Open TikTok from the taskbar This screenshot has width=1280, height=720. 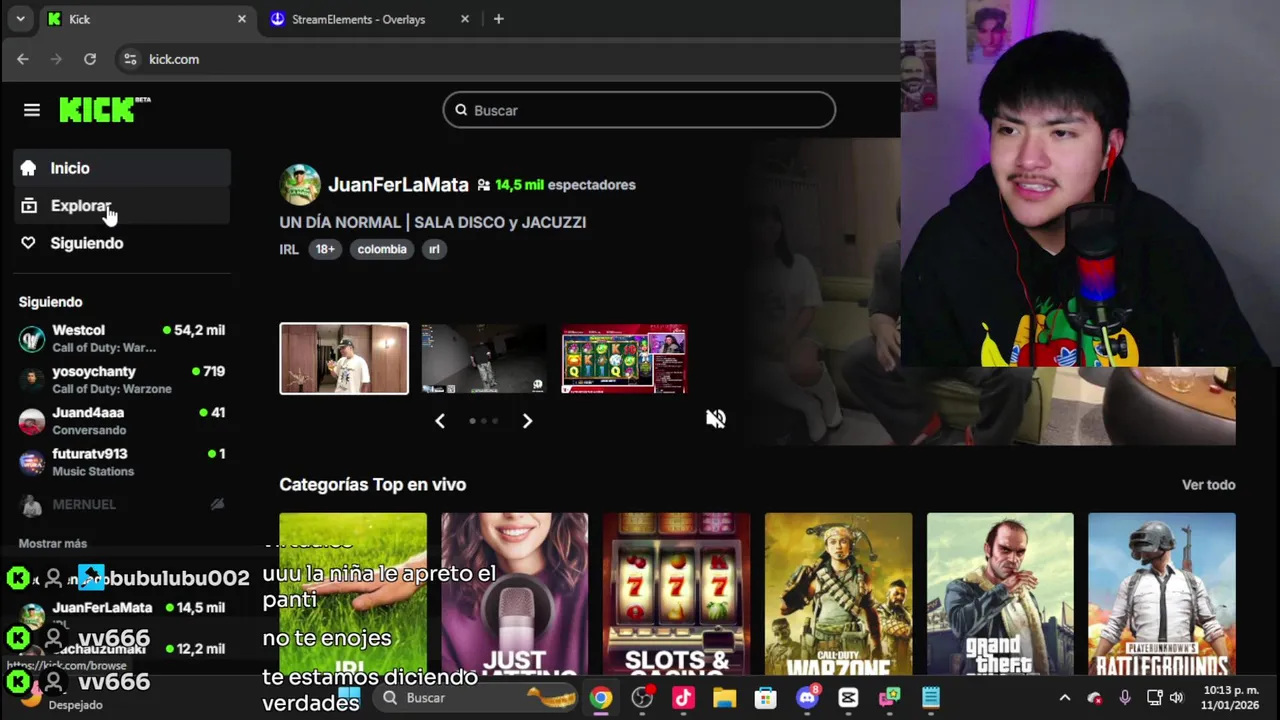pos(683,698)
